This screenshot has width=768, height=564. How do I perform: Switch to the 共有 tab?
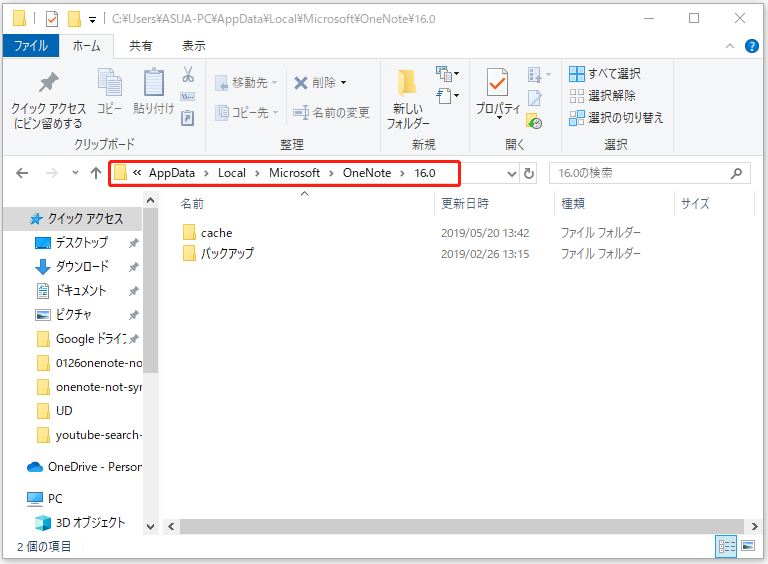(x=141, y=46)
